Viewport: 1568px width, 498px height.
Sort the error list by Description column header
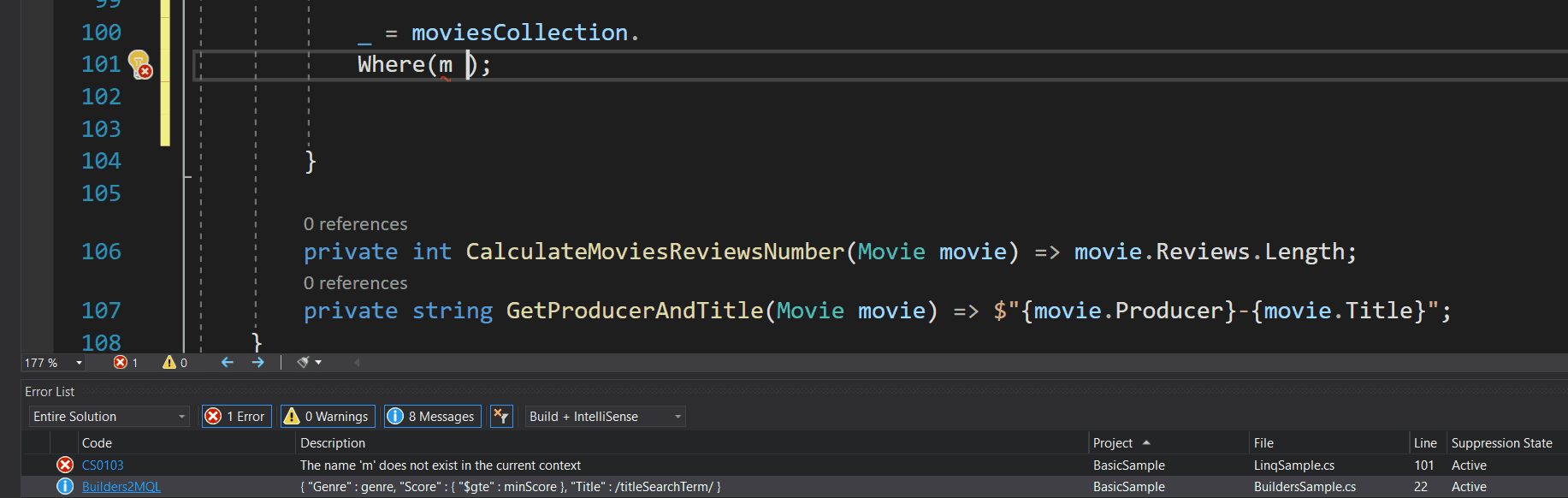click(333, 443)
